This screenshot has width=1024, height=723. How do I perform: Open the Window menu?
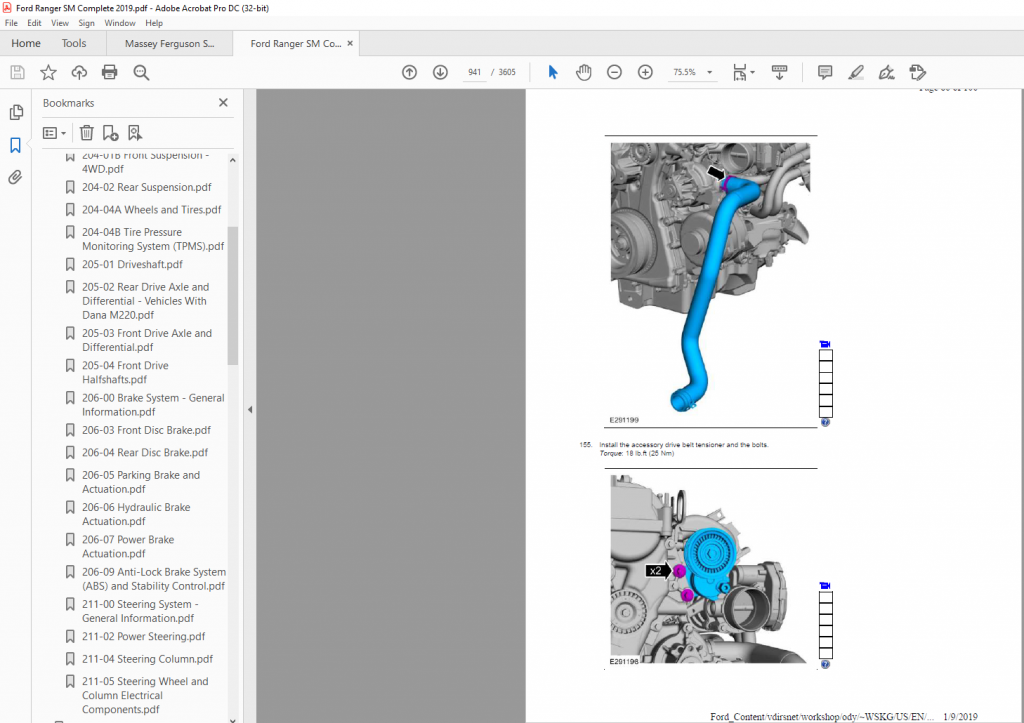[x=120, y=23]
